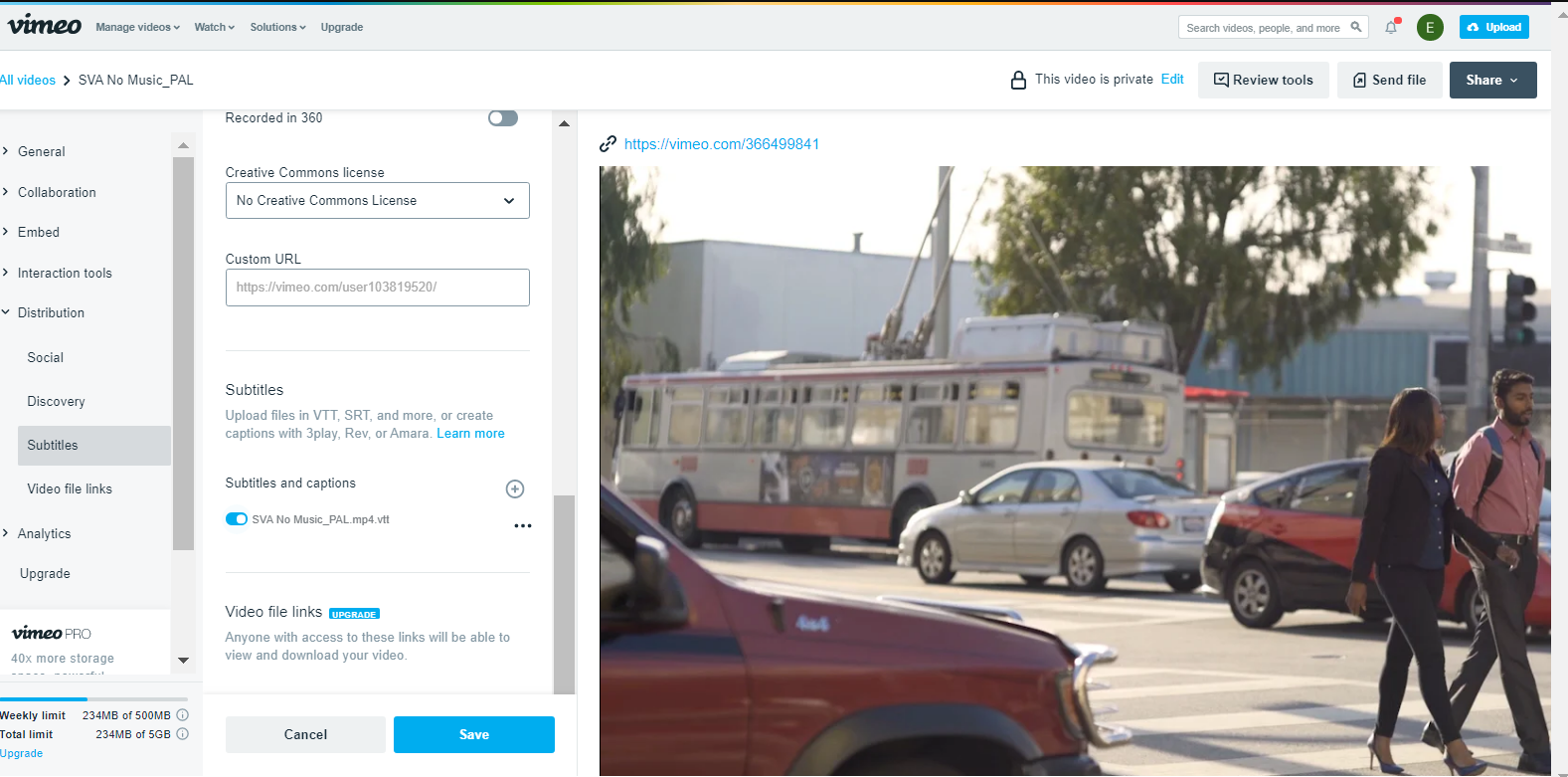The height and width of the screenshot is (777, 1568).
Task: Click the SVA No Music_PAL breadcrumb title
Action: click(x=136, y=80)
